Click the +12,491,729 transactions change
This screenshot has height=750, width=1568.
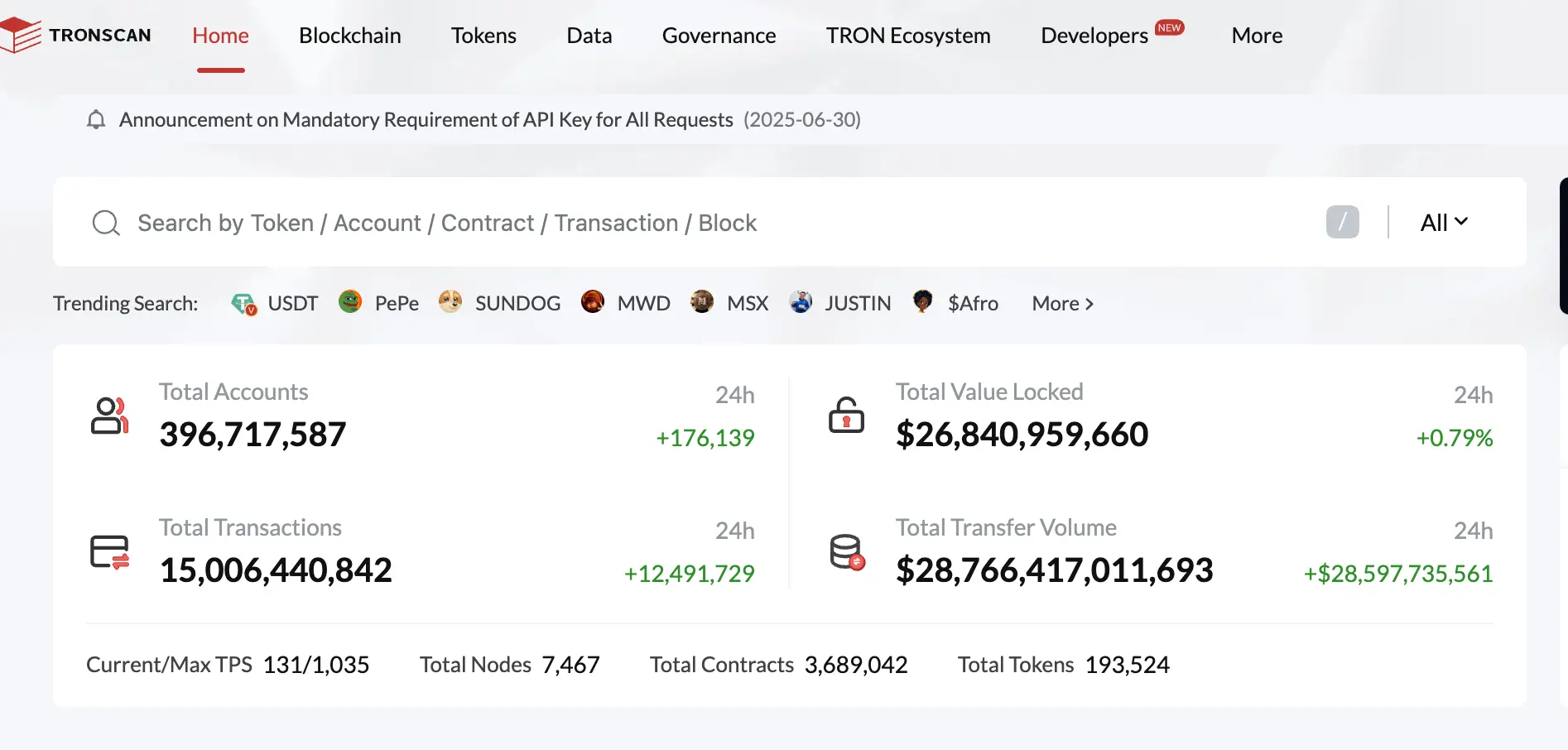point(689,574)
